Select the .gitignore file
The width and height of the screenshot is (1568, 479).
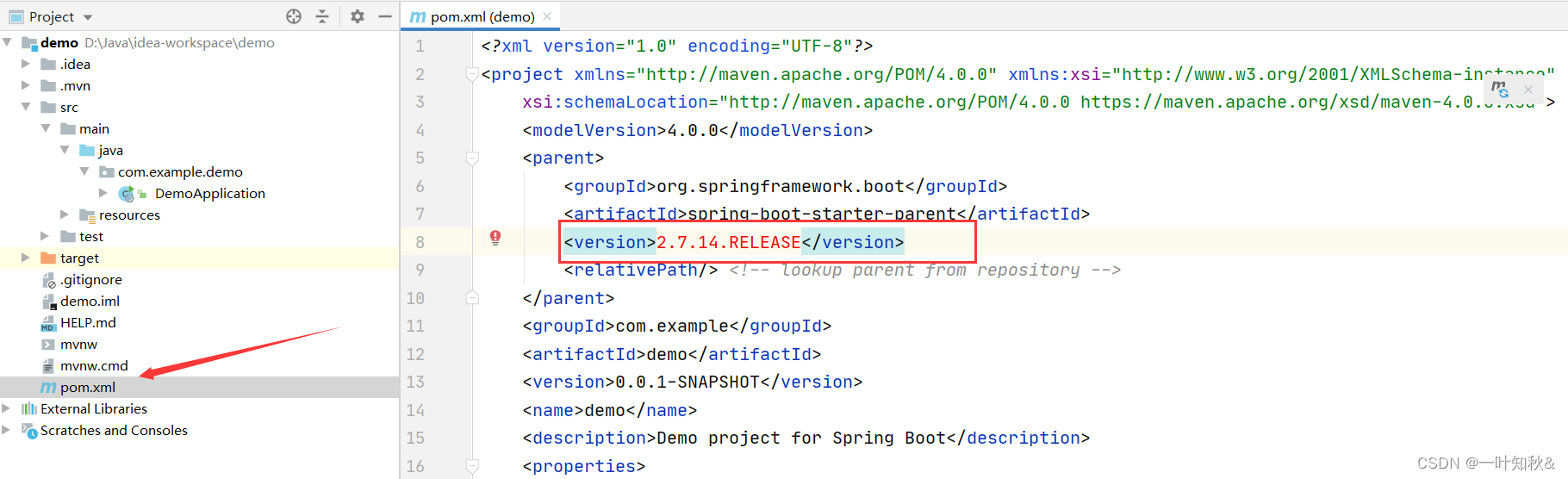(90, 279)
